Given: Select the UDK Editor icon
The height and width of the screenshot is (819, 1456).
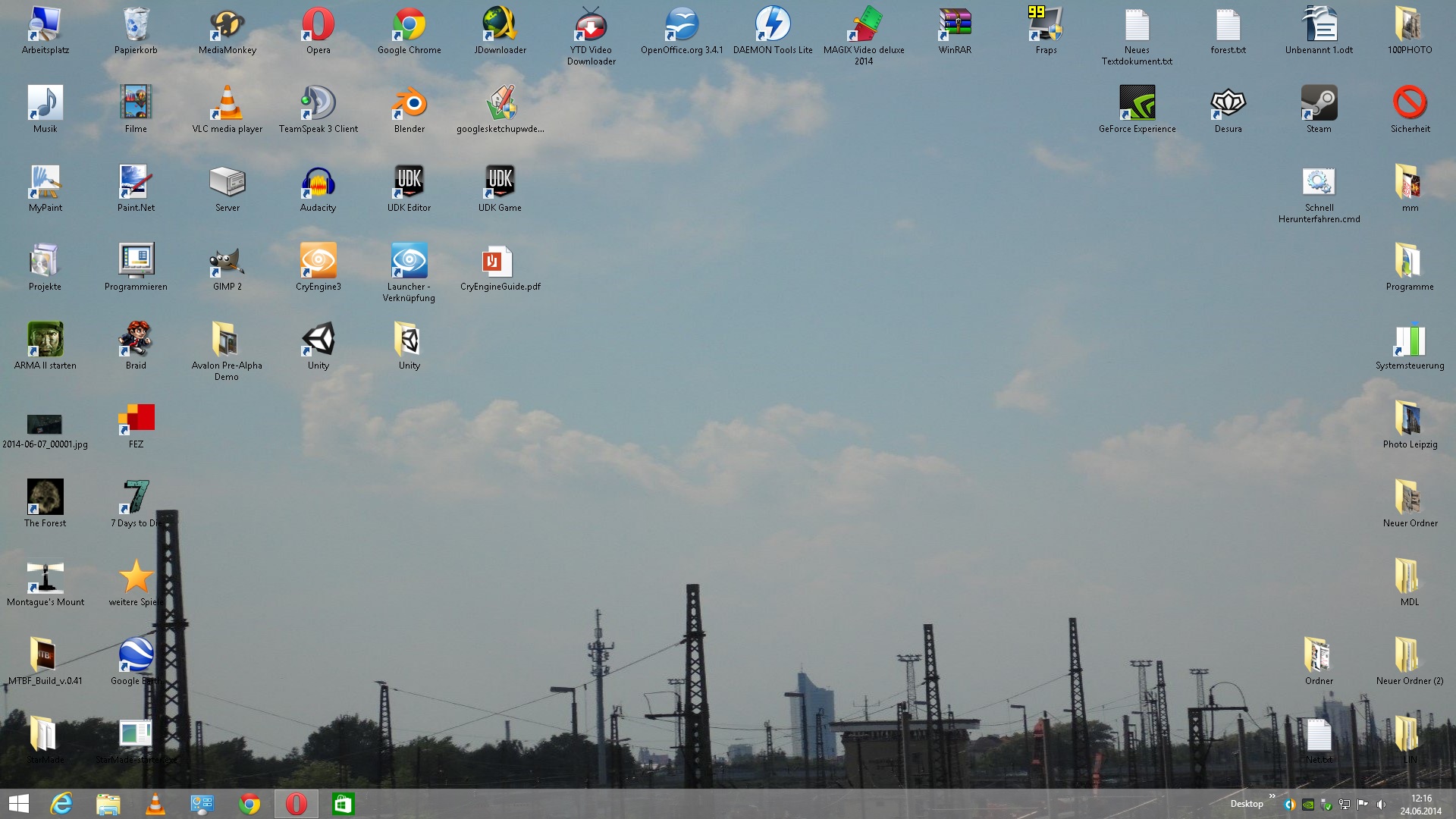Looking at the screenshot, I should 409,182.
